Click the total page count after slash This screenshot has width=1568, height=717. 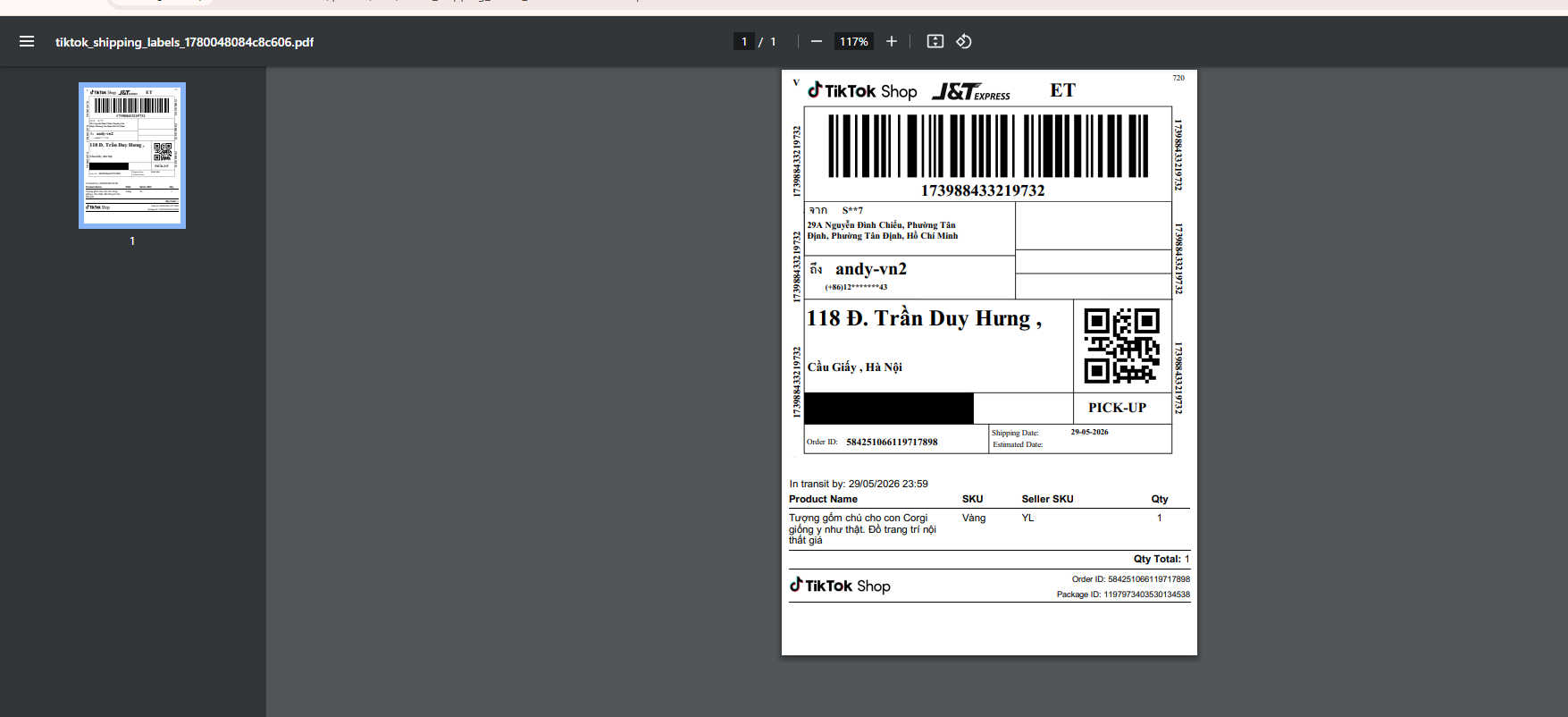tap(774, 42)
